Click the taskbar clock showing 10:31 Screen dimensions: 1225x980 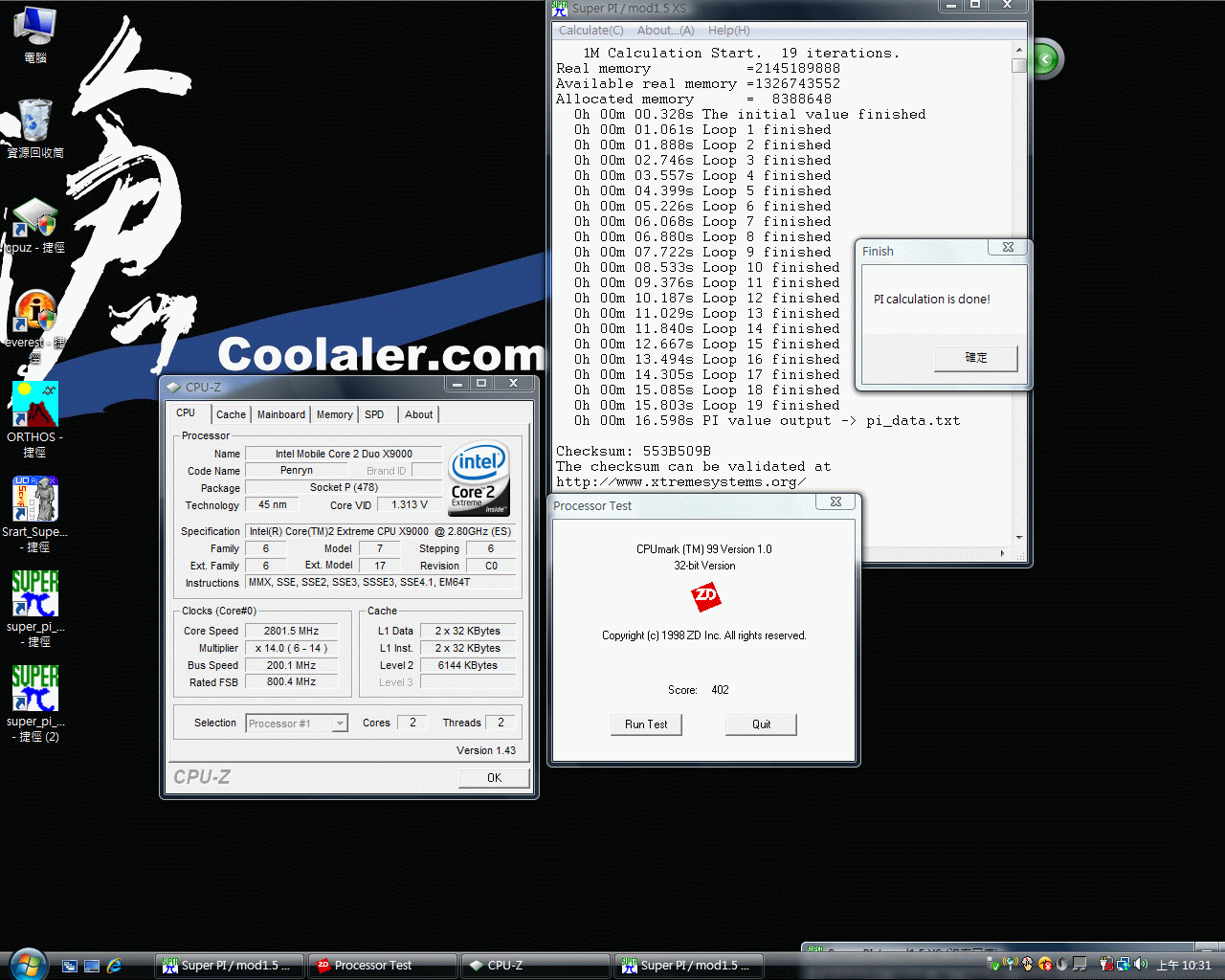click(1184, 965)
